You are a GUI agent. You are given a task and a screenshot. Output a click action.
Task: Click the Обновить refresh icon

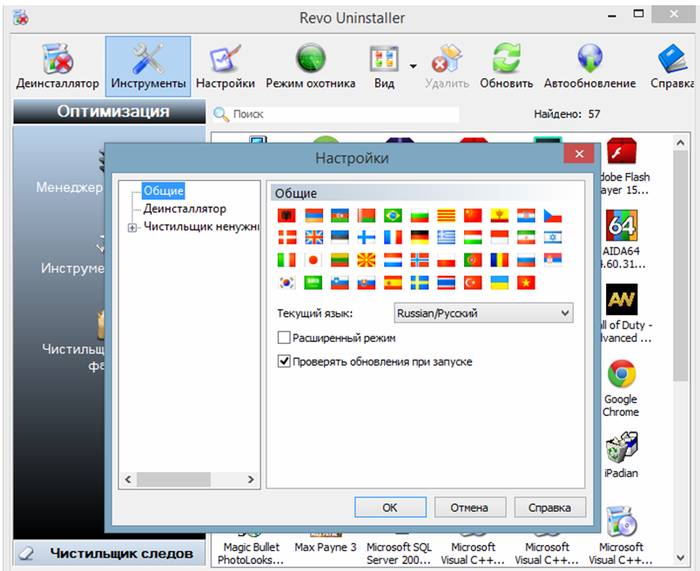tap(506, 66)
